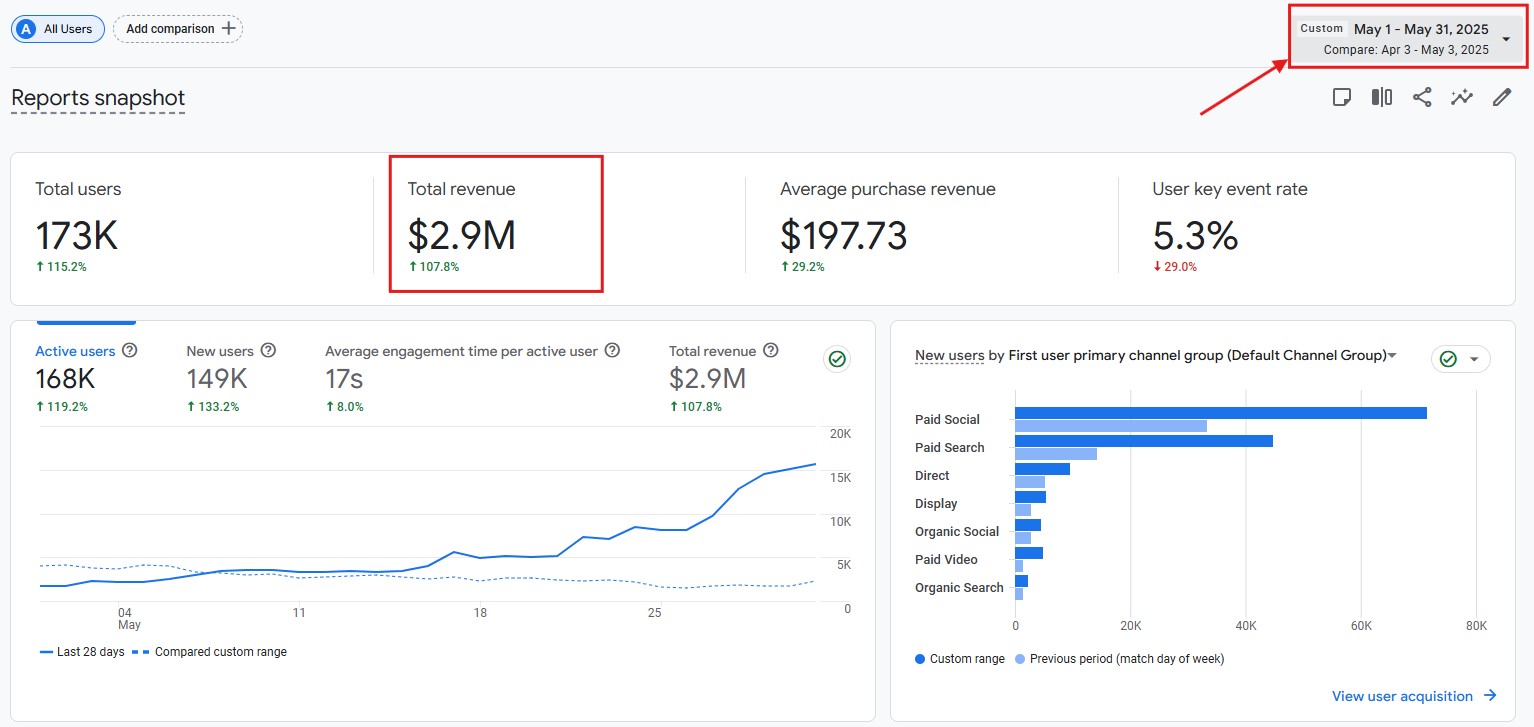Click the help icon beside Active users
Screen dimensions: 1534x727
pyautogui.click(x=129, y=351)
